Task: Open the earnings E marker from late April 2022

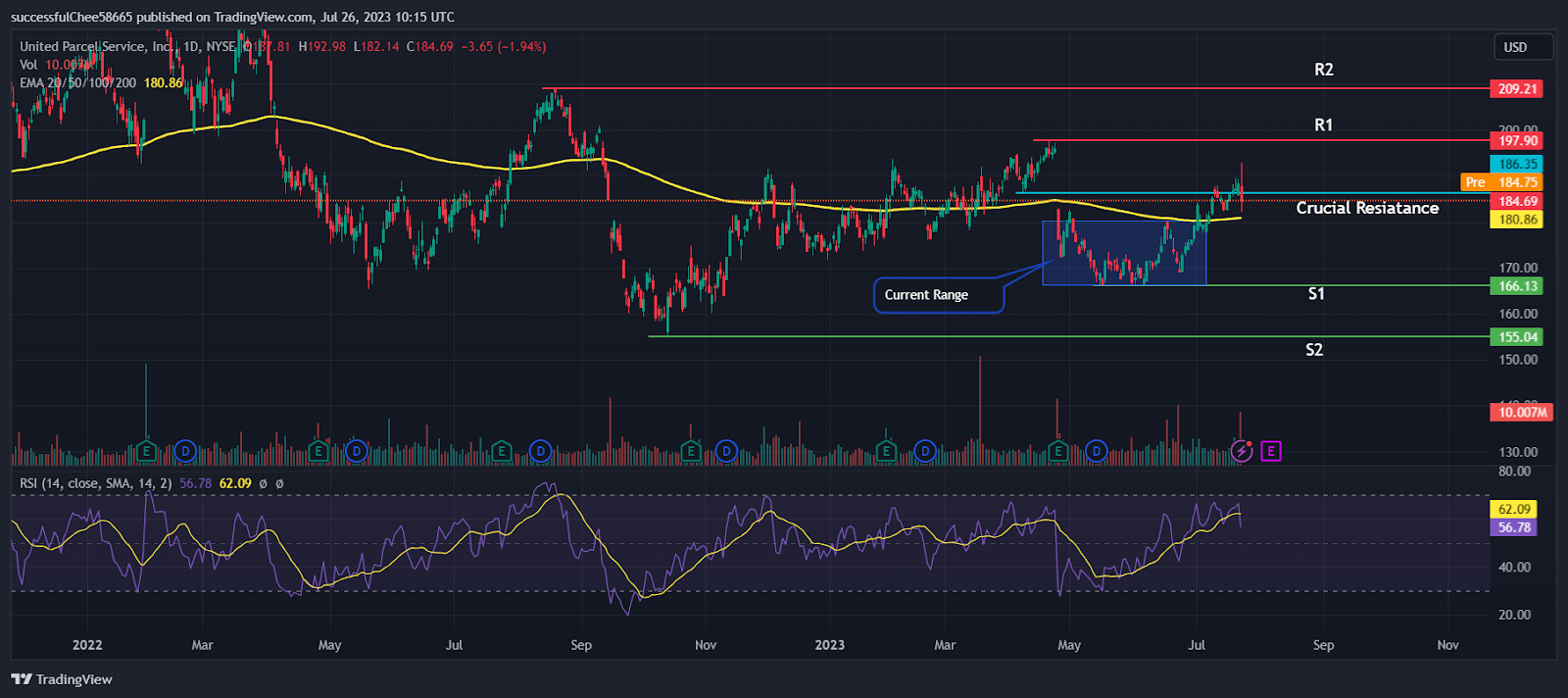Action: pyautogui.click(x=318, y=452)
